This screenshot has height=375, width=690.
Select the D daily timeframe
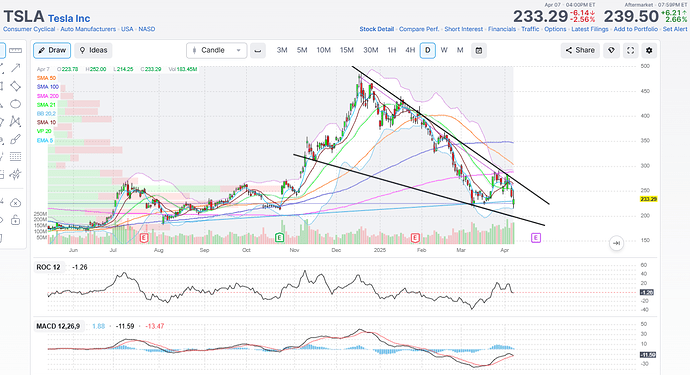[x=428, y=51]
